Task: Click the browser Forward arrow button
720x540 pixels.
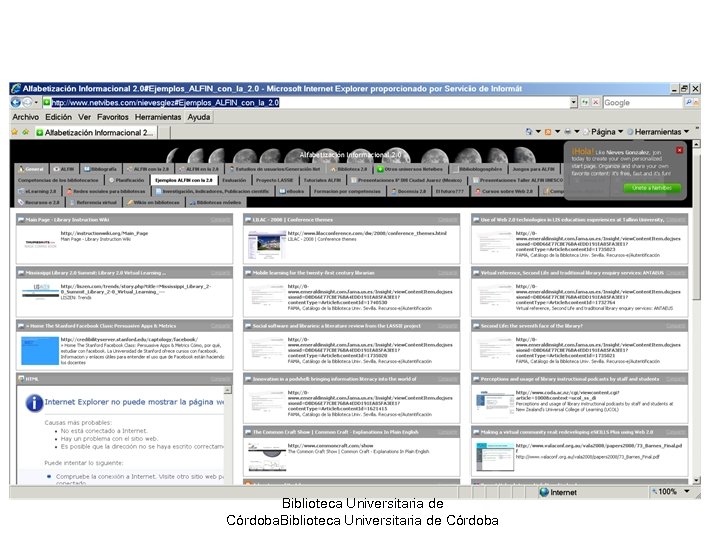Action: (x=28, y=103)
